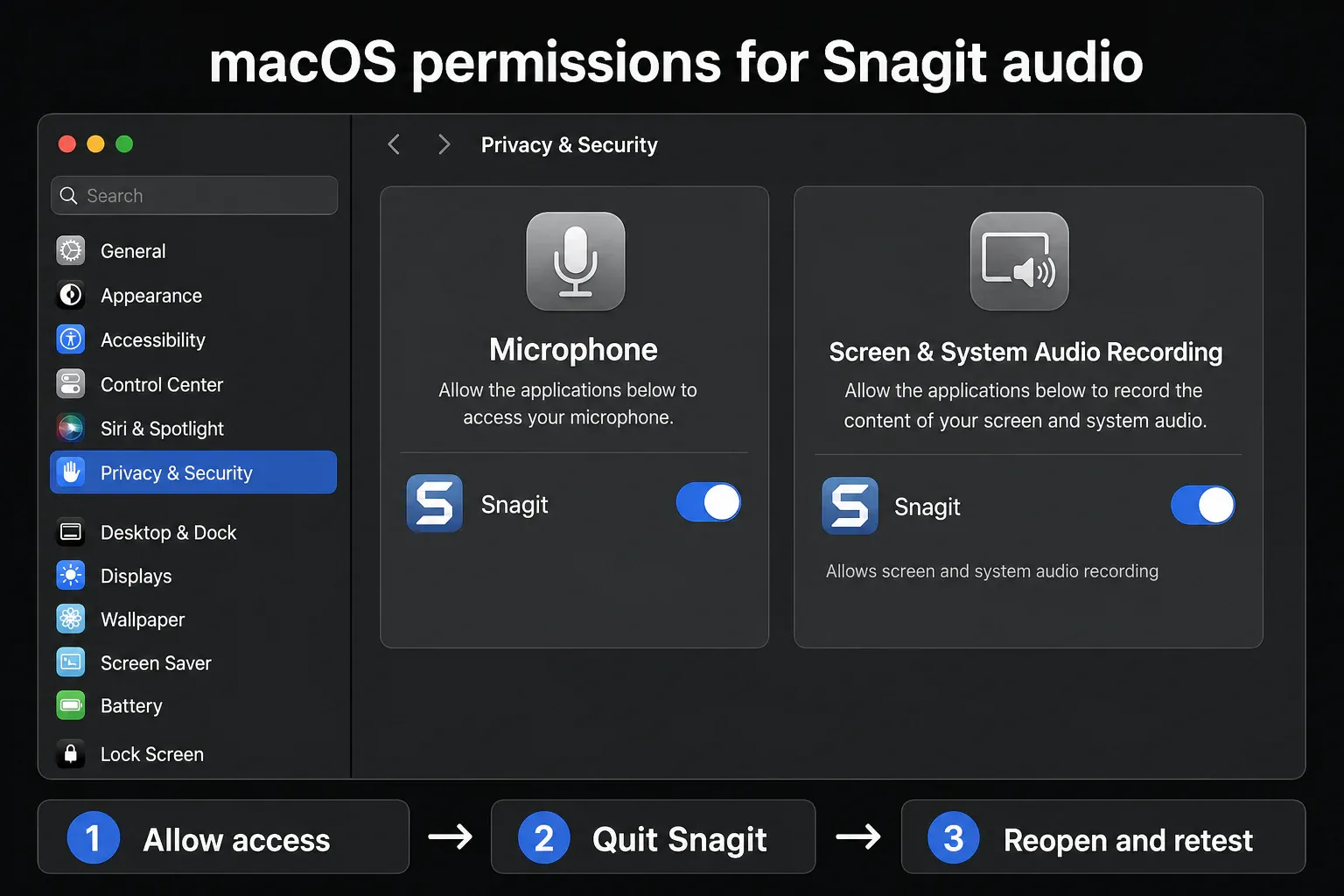Viewport: 1344px width, 896px height.
Task: Select Accessibility in sidebar
Action: 193,339
